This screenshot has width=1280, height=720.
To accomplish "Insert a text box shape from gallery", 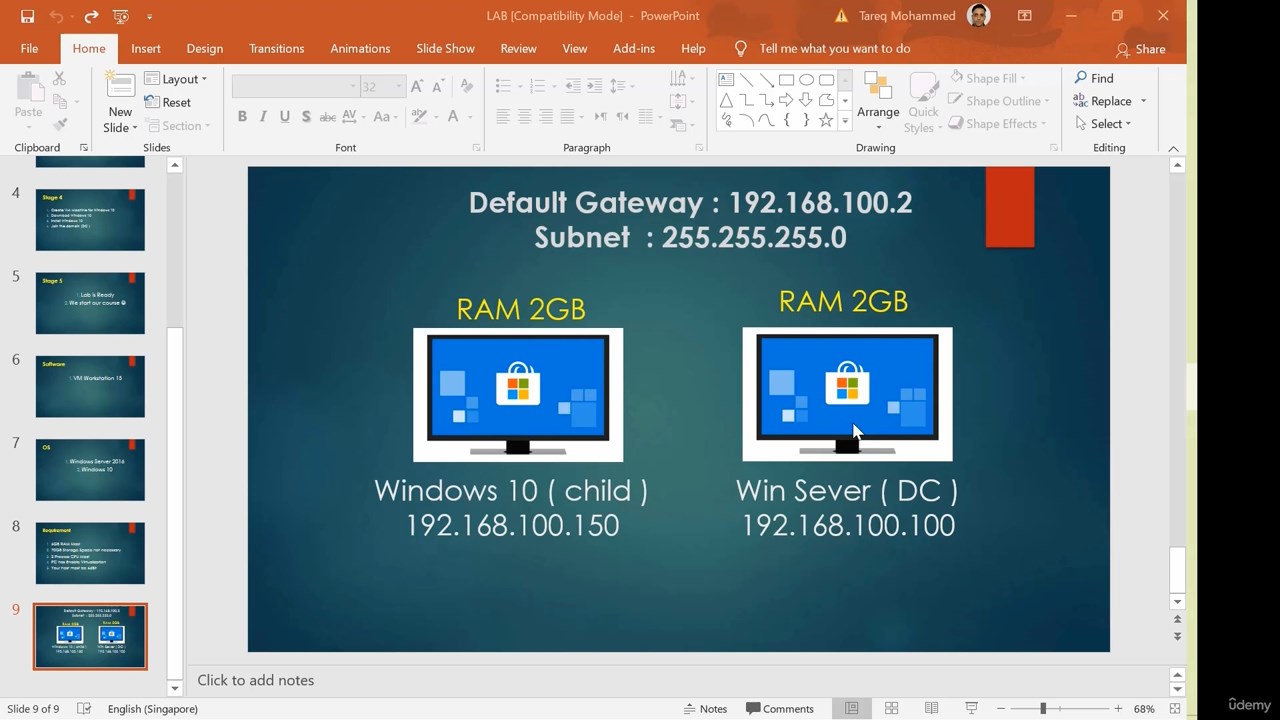I will click(x=727, y=80).
